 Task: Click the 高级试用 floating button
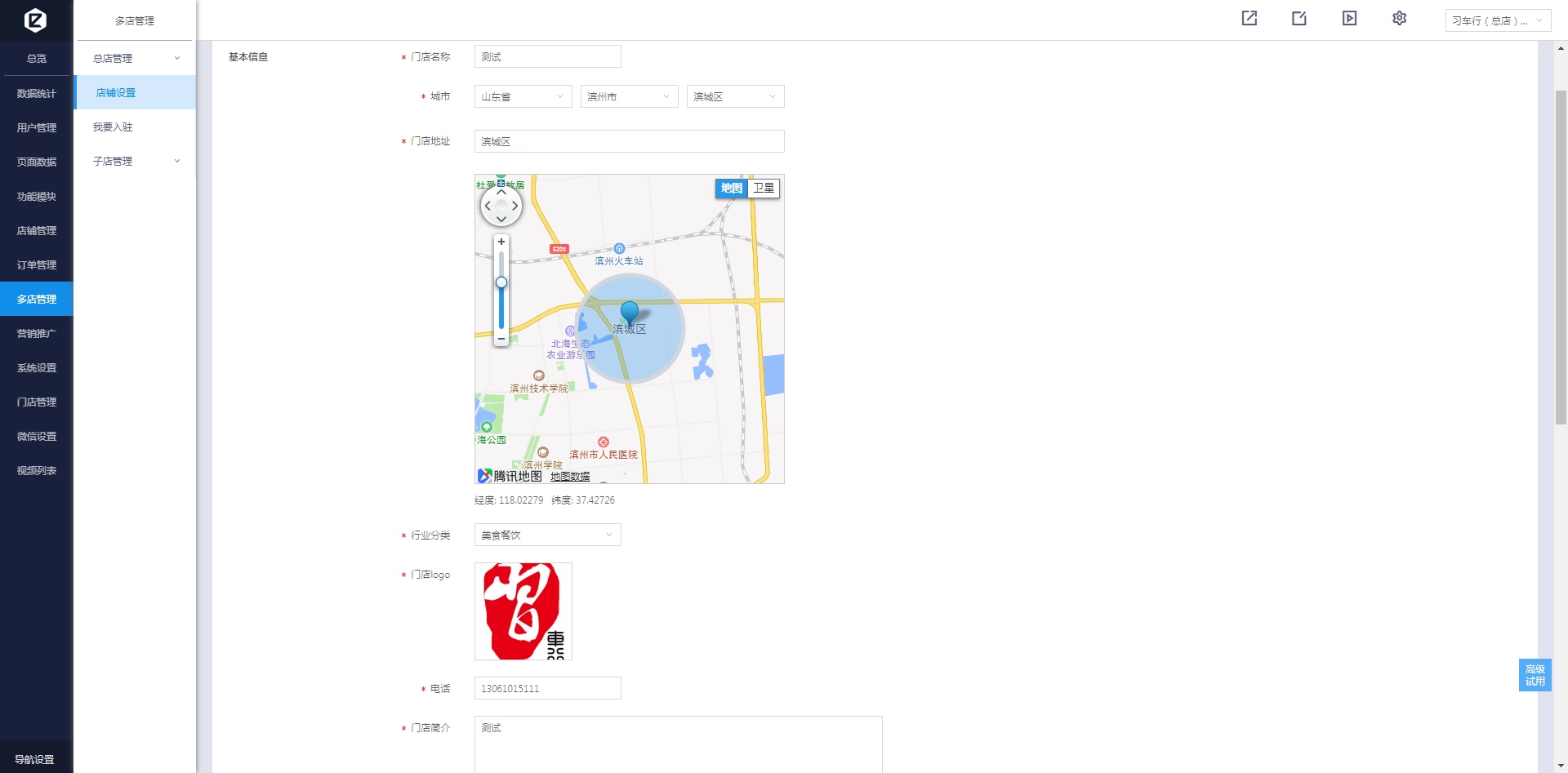[1535, 675]
